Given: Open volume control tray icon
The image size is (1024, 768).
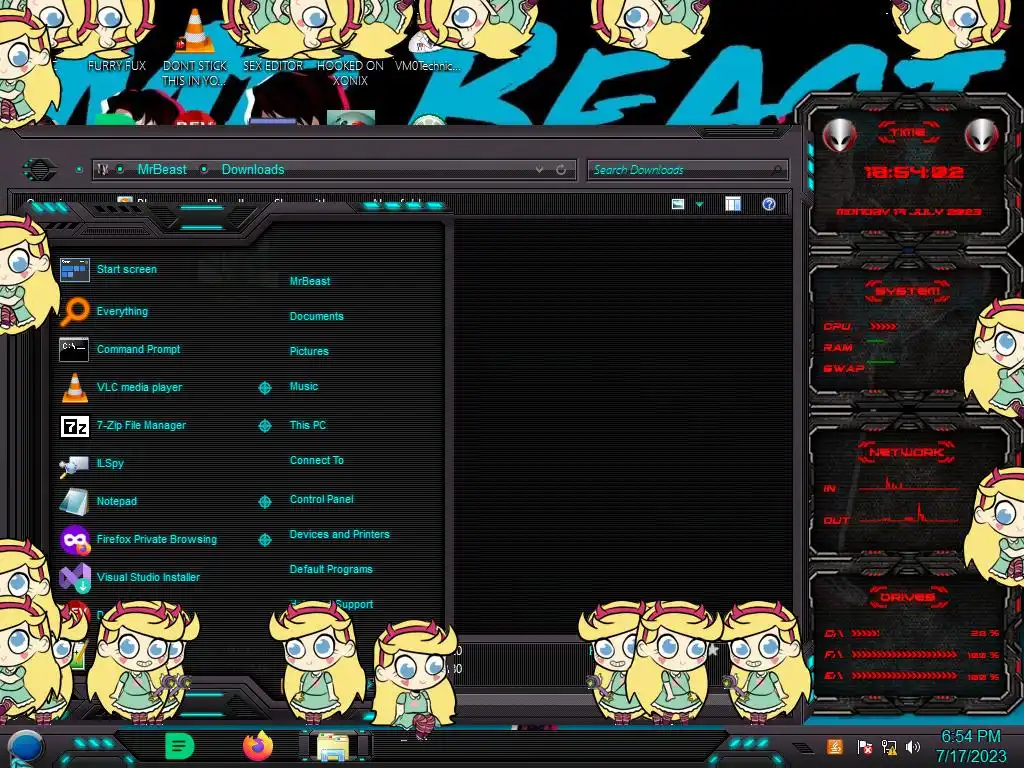Looking at the screenshot, I should click(913, 747).
